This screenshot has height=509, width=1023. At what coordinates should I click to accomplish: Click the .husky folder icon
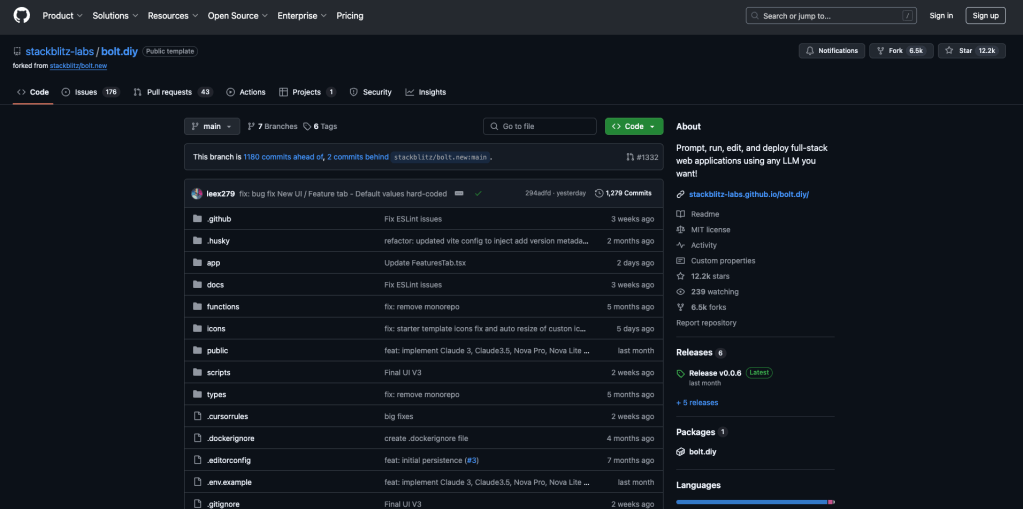point(198,241)
